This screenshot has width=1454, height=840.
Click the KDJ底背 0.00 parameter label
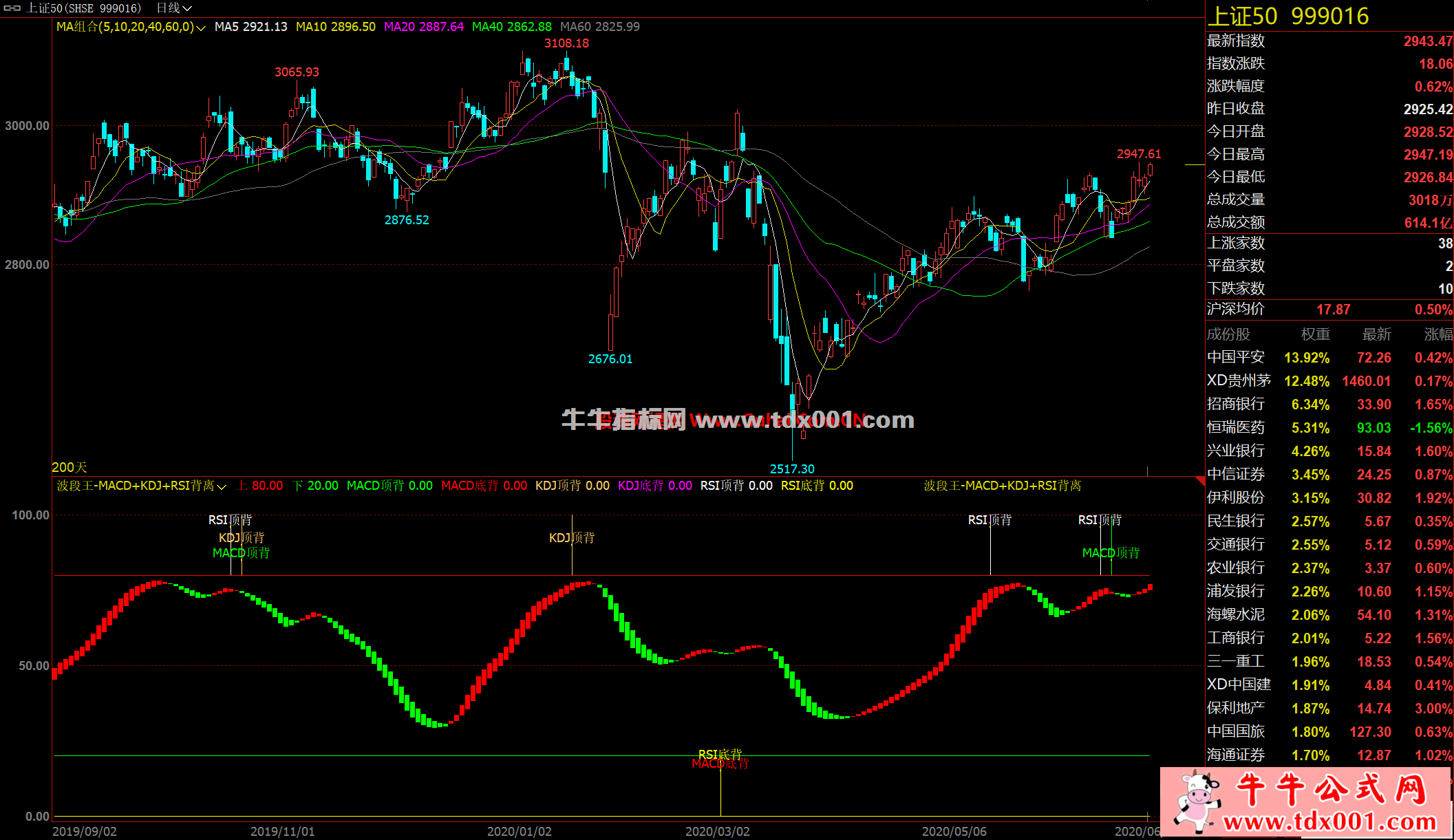click(x=655, y=486)
